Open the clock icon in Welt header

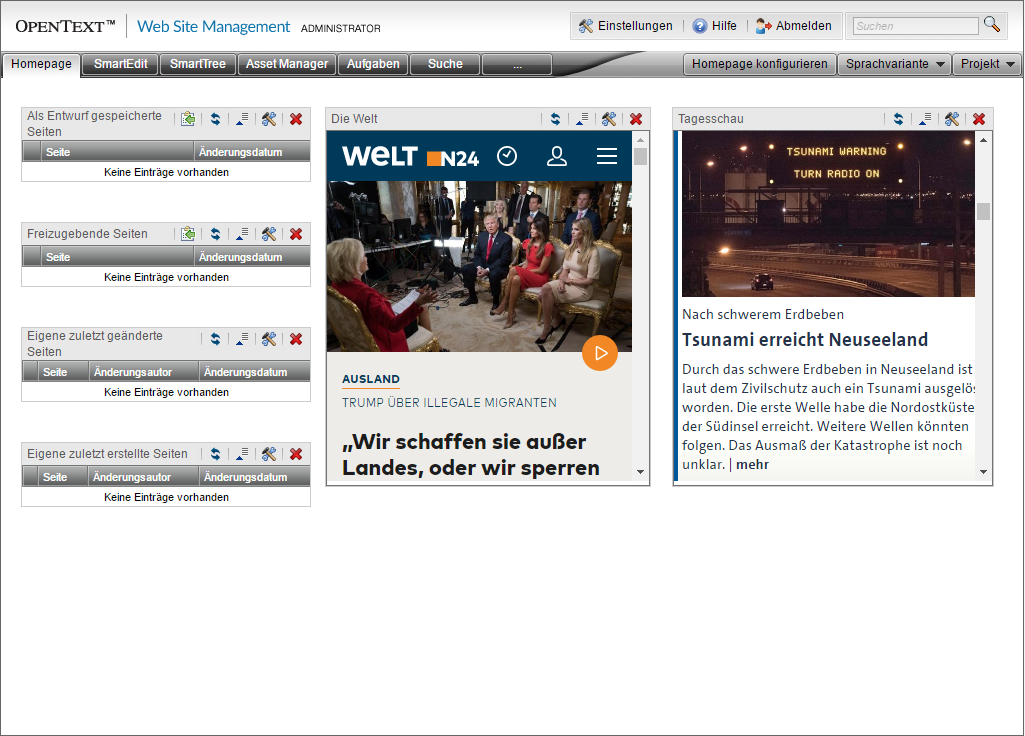507,156
